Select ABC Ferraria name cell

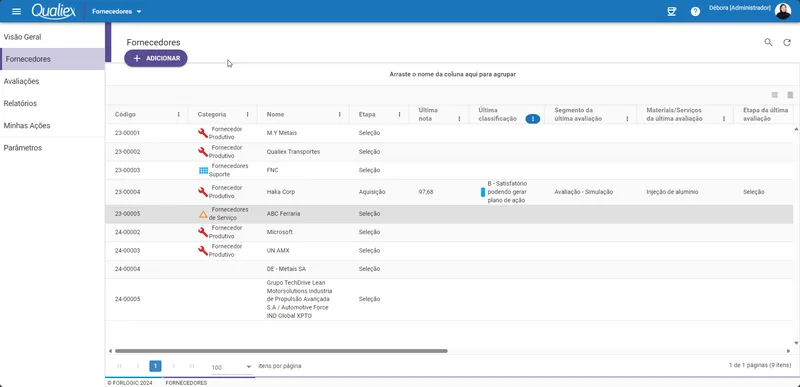point(283,214)
